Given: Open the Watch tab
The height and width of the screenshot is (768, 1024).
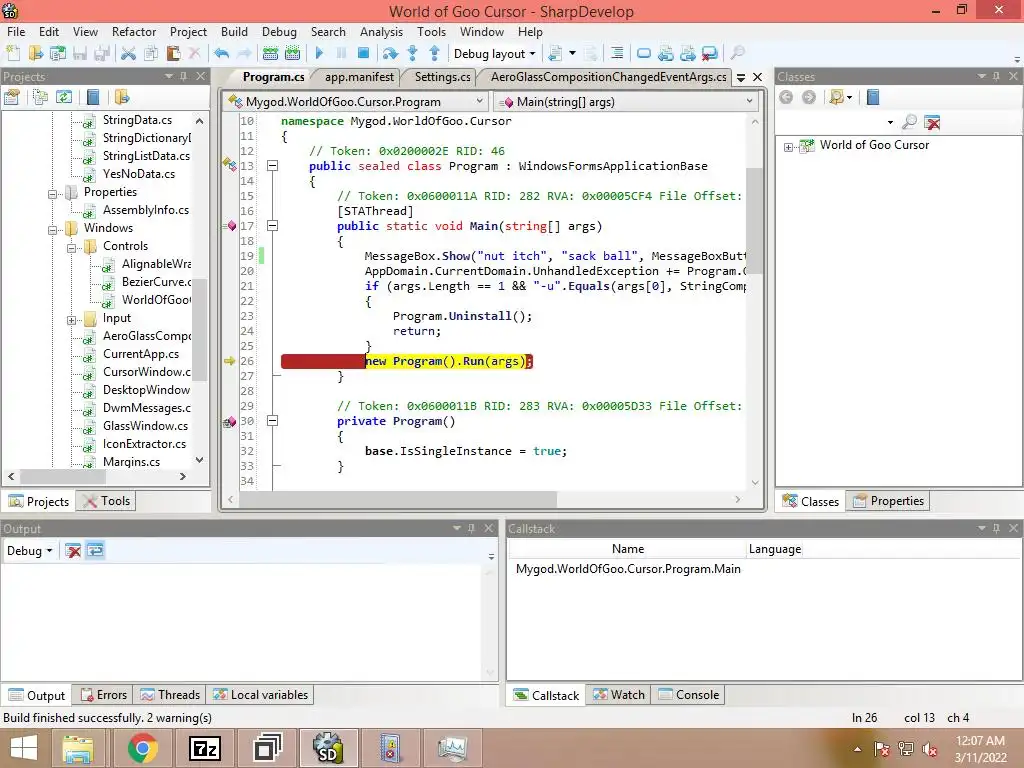Looking at the screenshot, I should [618, 695].
